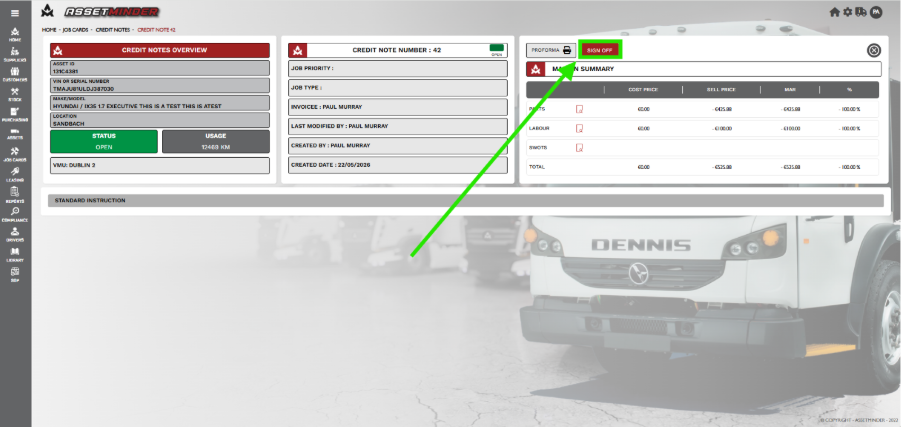Open Drivers from the sidebar

coord(15,234)
